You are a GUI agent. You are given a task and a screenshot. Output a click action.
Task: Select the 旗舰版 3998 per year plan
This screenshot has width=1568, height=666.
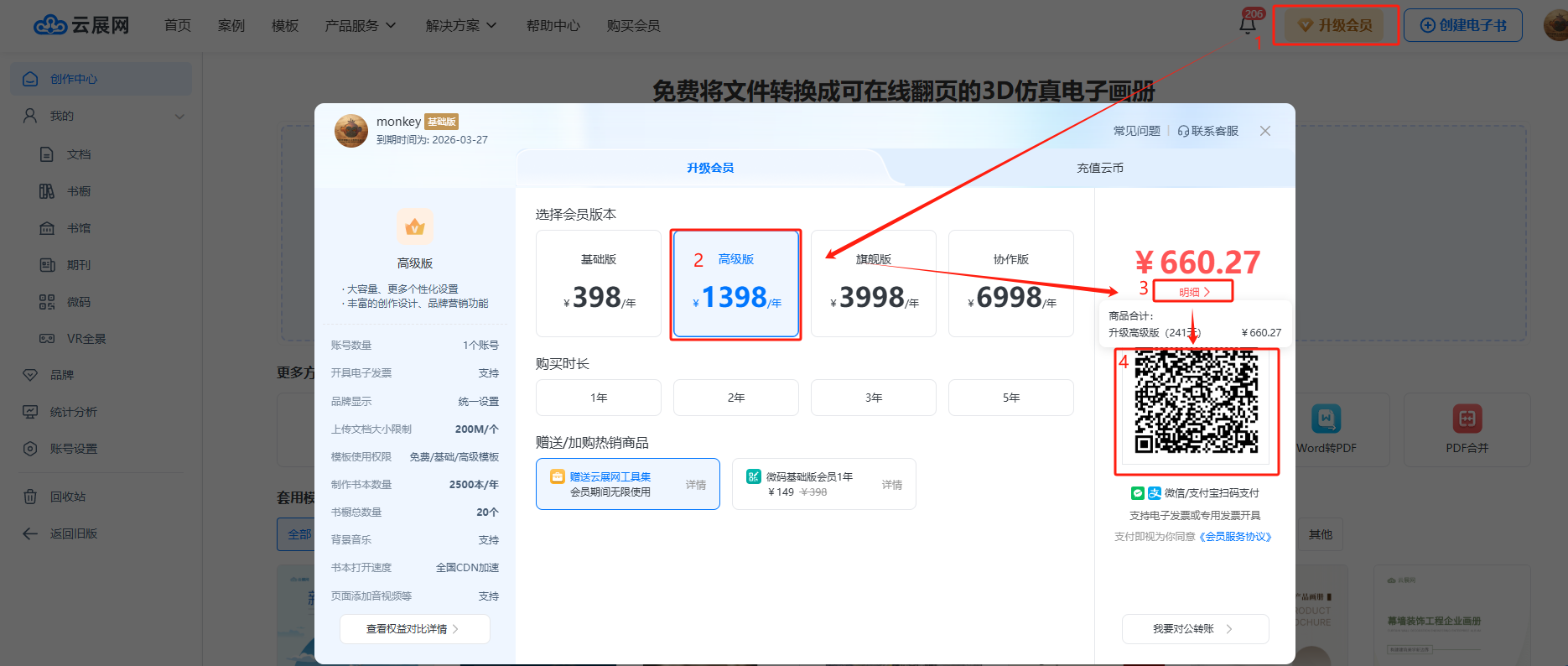(873, 284)
